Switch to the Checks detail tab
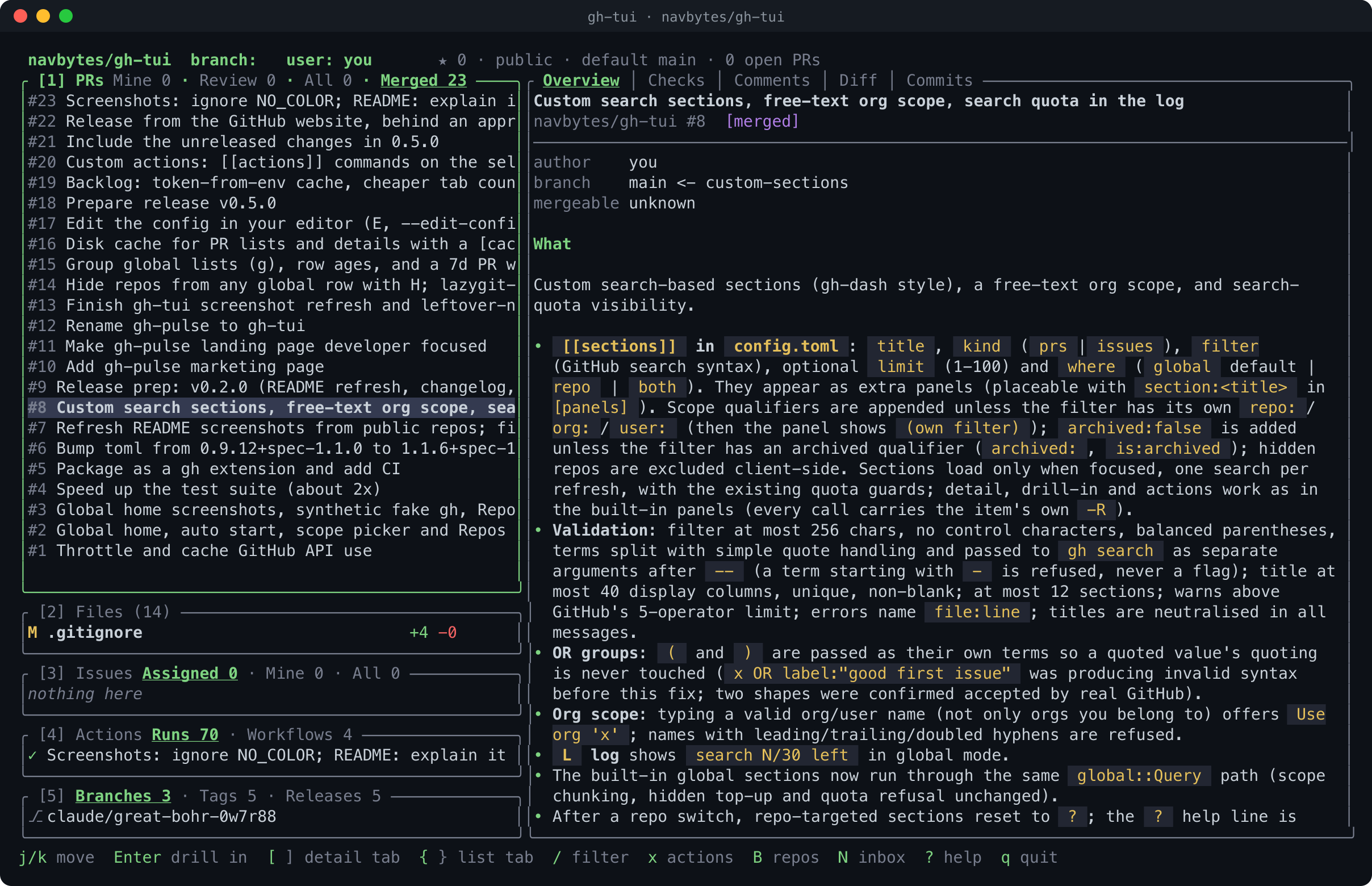1372x886 pixels. click(x=676, y=81)
